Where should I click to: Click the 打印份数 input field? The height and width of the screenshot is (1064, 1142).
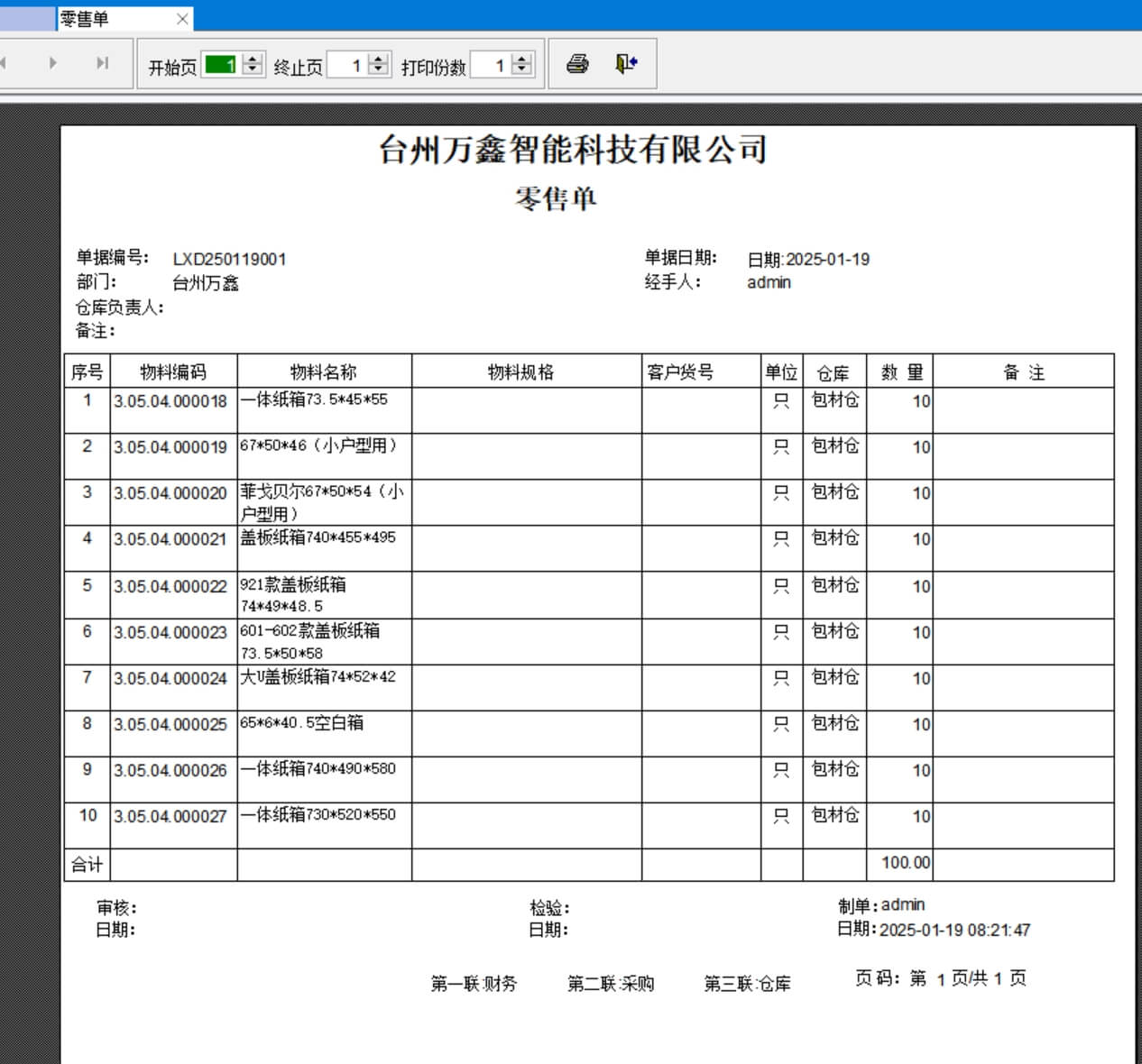[x=490, y=65]
